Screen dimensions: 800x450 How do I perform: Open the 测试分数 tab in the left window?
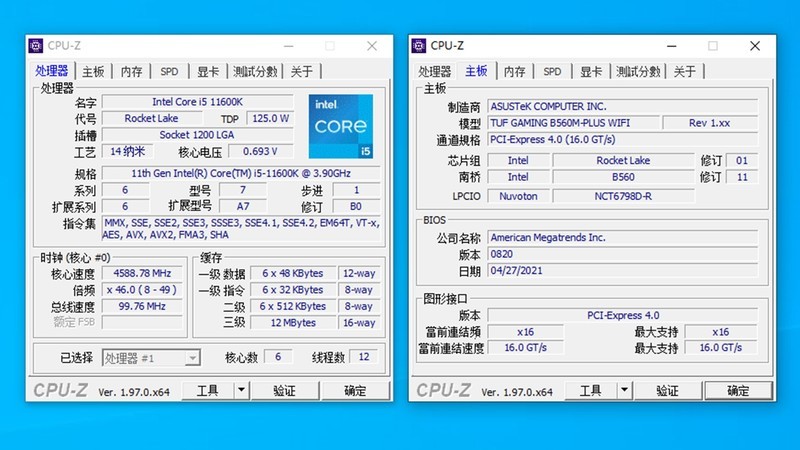coord(255,71)
